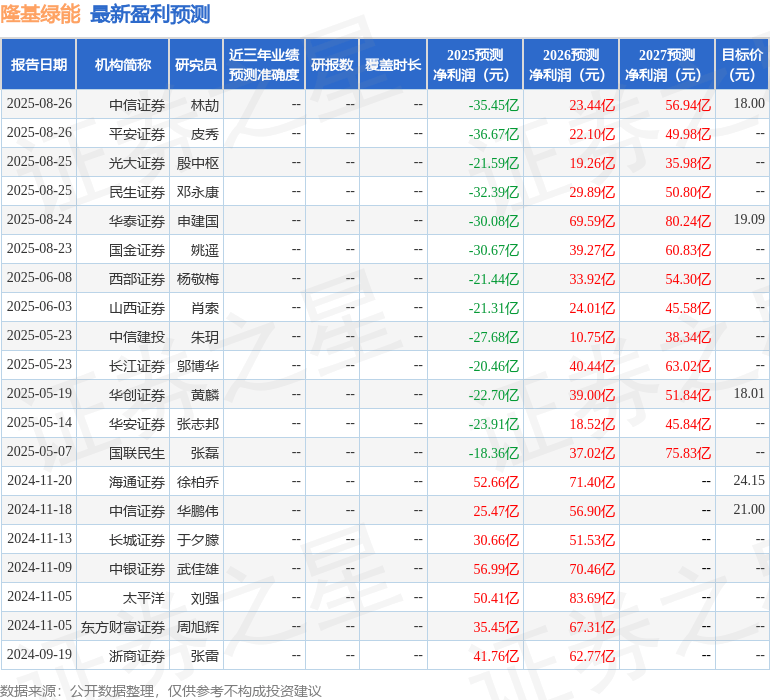Click the 覆盖时长 column header
Viewport: 770px width, 700px height.
[x=393, y=64]
